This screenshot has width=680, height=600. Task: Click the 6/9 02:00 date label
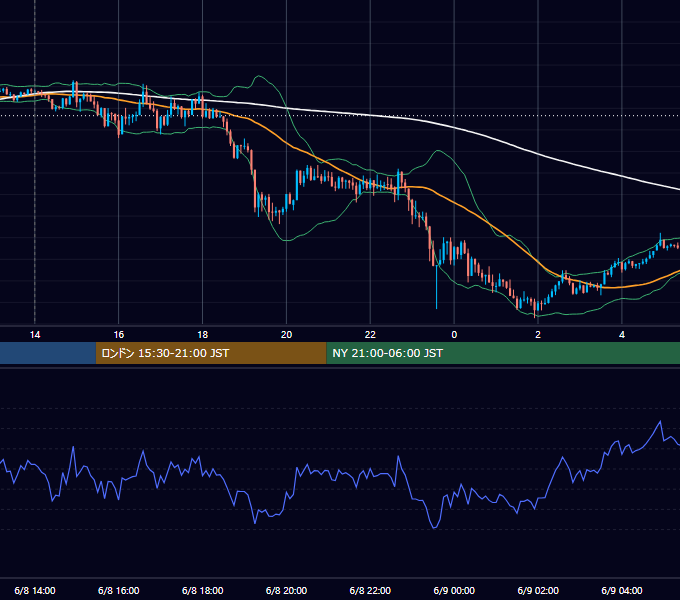point(538,590)
